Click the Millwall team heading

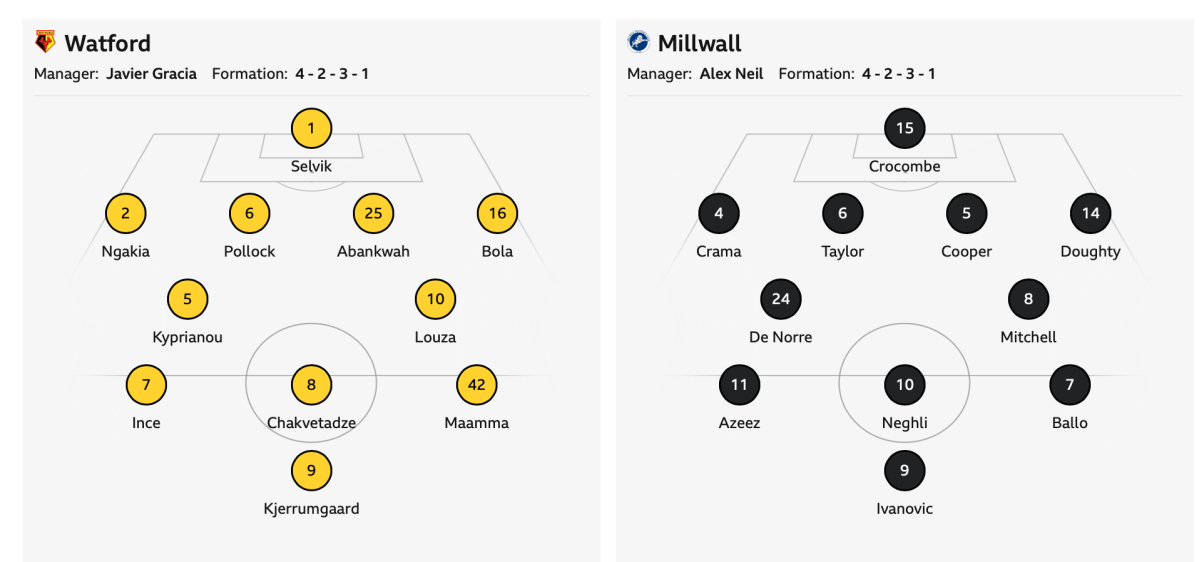tap(700, 43)
